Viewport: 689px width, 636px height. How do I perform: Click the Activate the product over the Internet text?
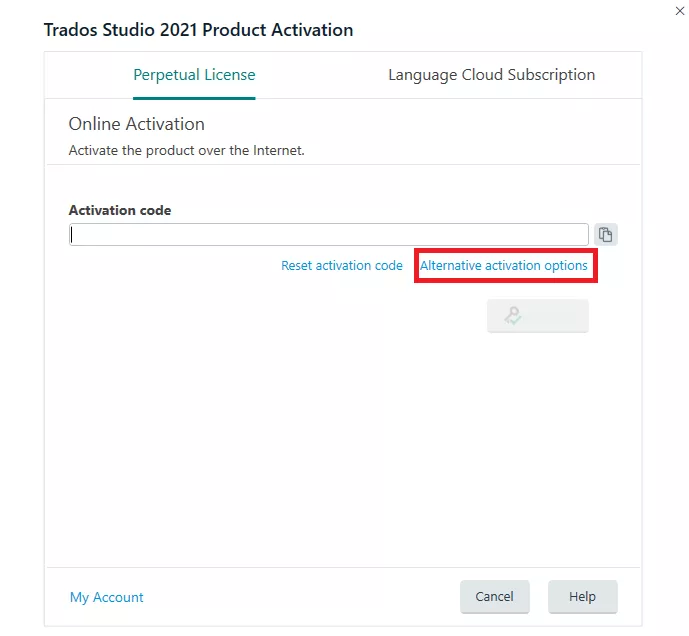[187, 150]
